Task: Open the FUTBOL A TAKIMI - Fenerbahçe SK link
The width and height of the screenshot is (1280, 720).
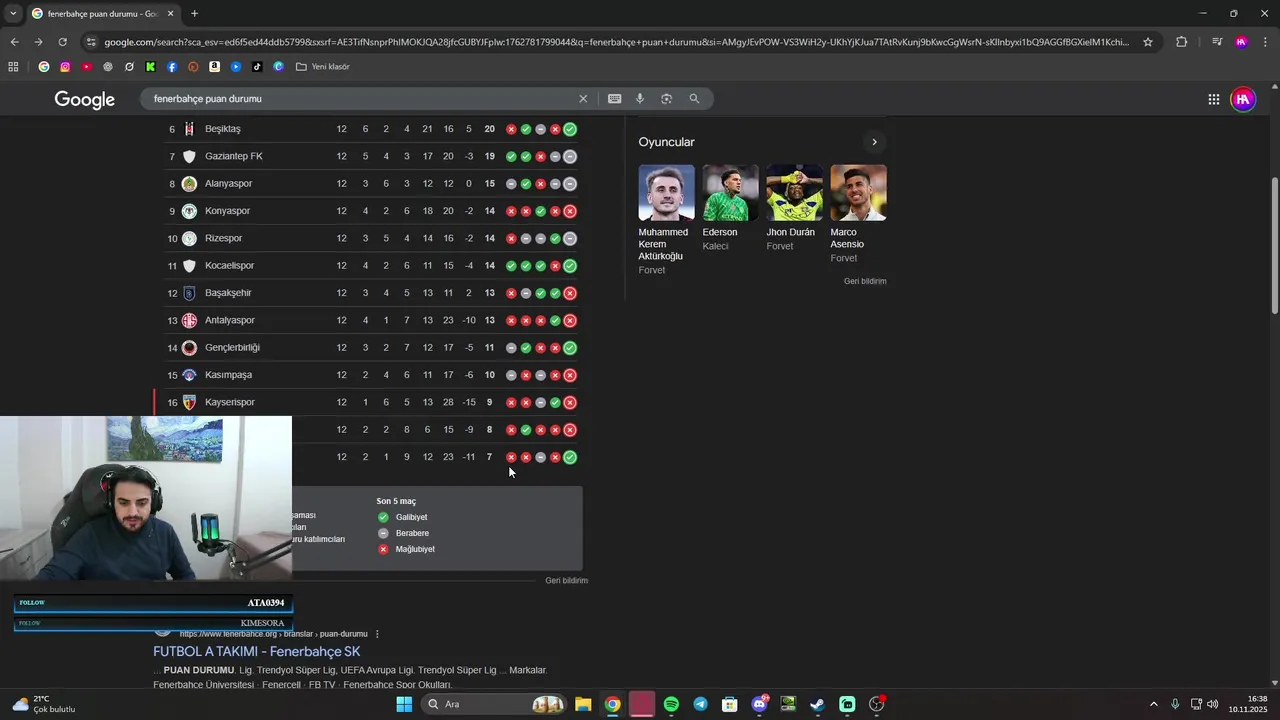Action: click(x=257, y=651)
